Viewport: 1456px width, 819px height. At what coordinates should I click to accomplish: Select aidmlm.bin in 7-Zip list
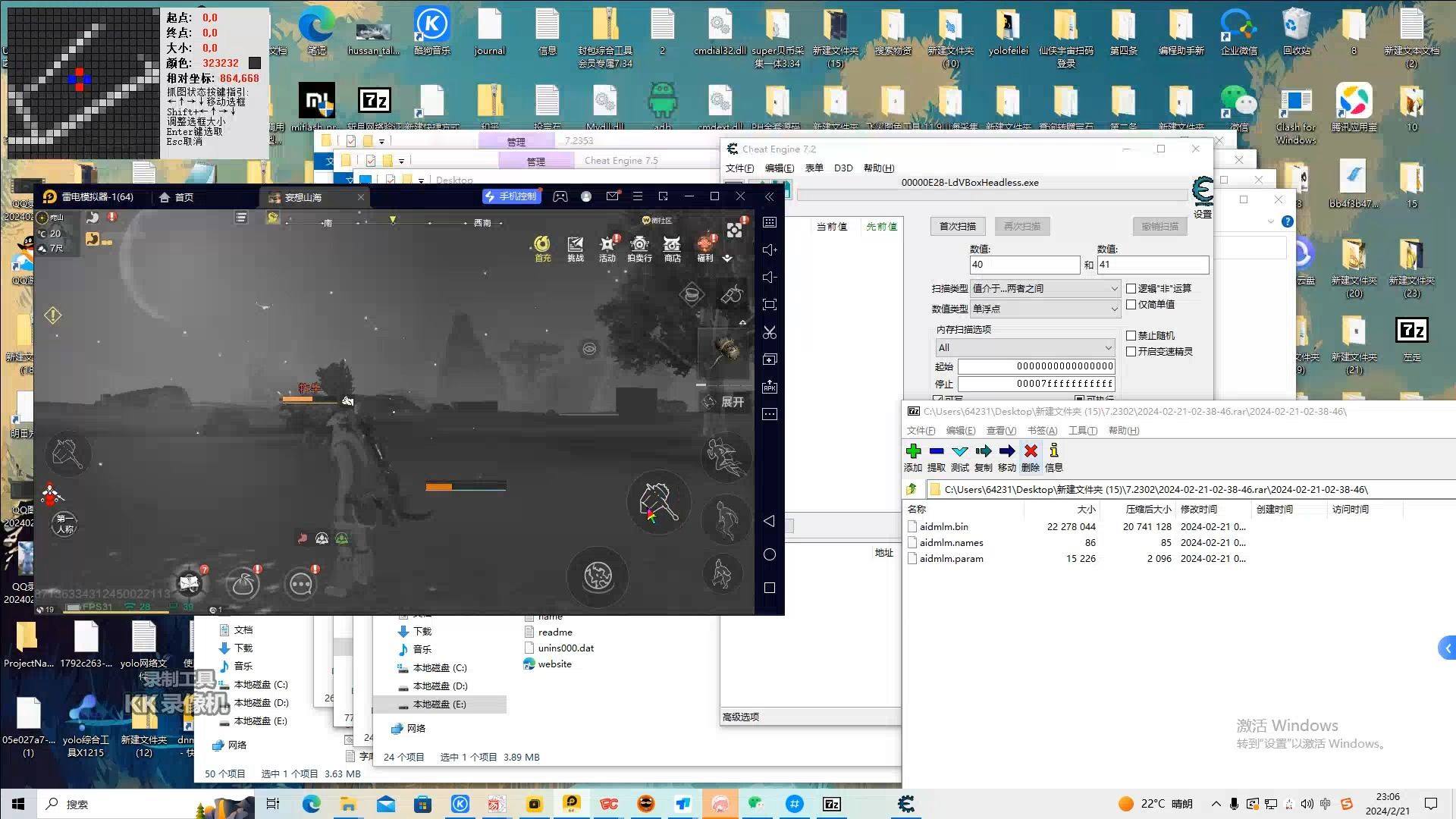(943, 526)
